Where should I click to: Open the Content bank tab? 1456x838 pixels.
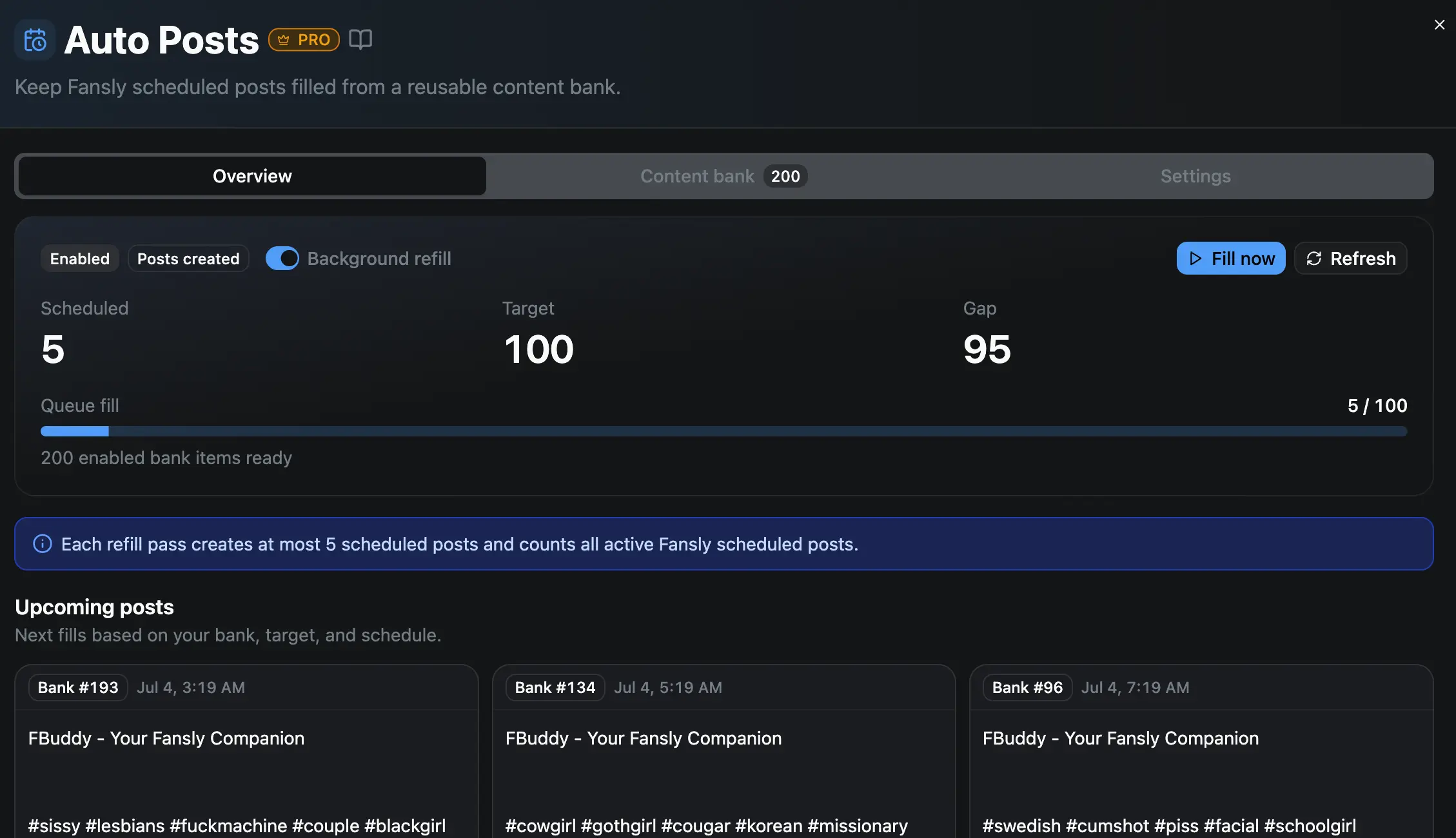[723, 176]
